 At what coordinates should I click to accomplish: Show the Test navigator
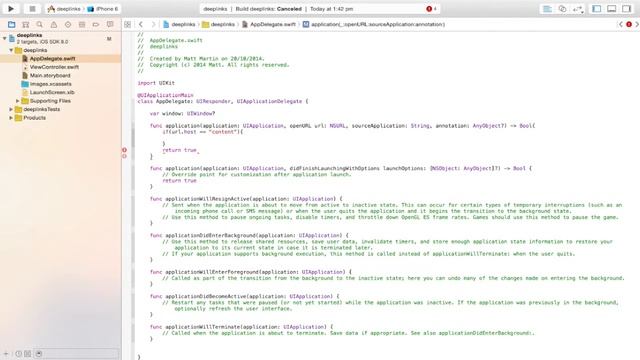click(68, 24)
